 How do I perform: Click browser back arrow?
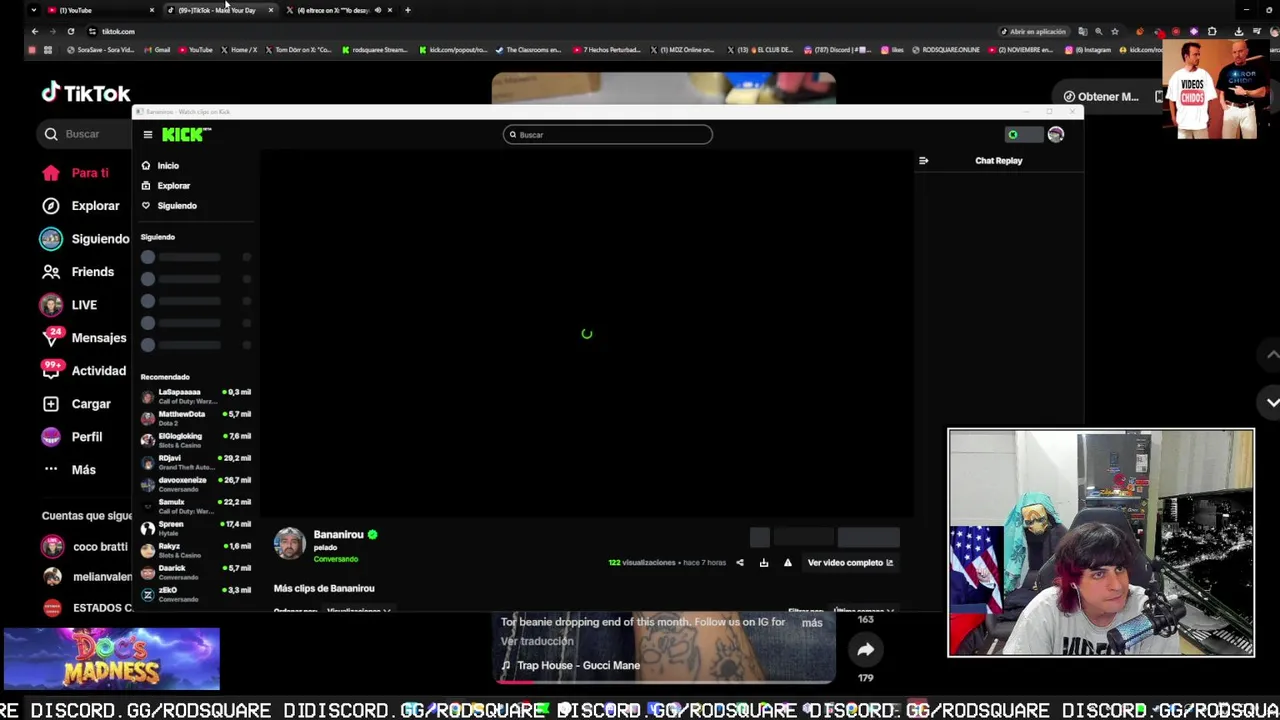click(34, 31)
